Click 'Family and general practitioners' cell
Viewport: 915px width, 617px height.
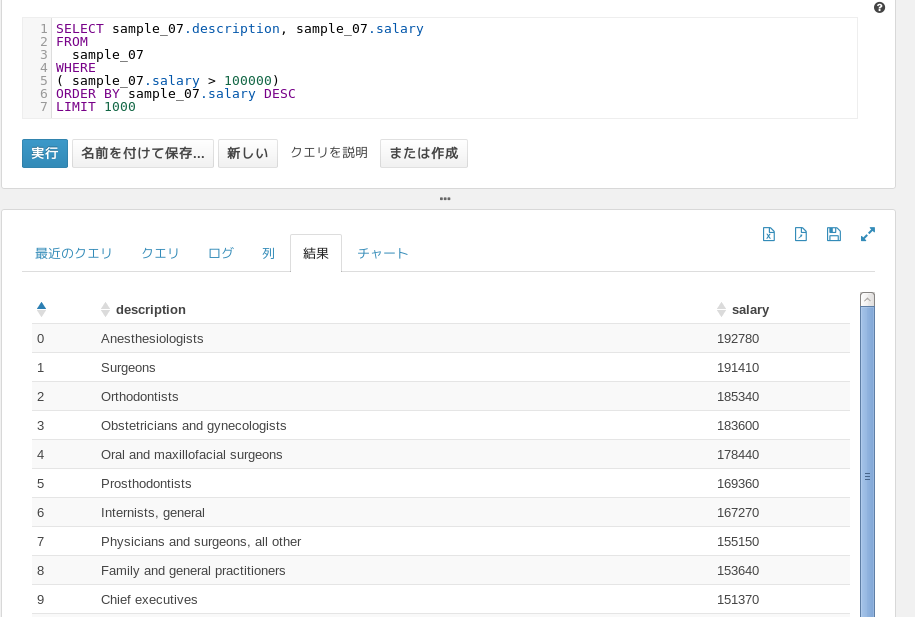[193, 571]
